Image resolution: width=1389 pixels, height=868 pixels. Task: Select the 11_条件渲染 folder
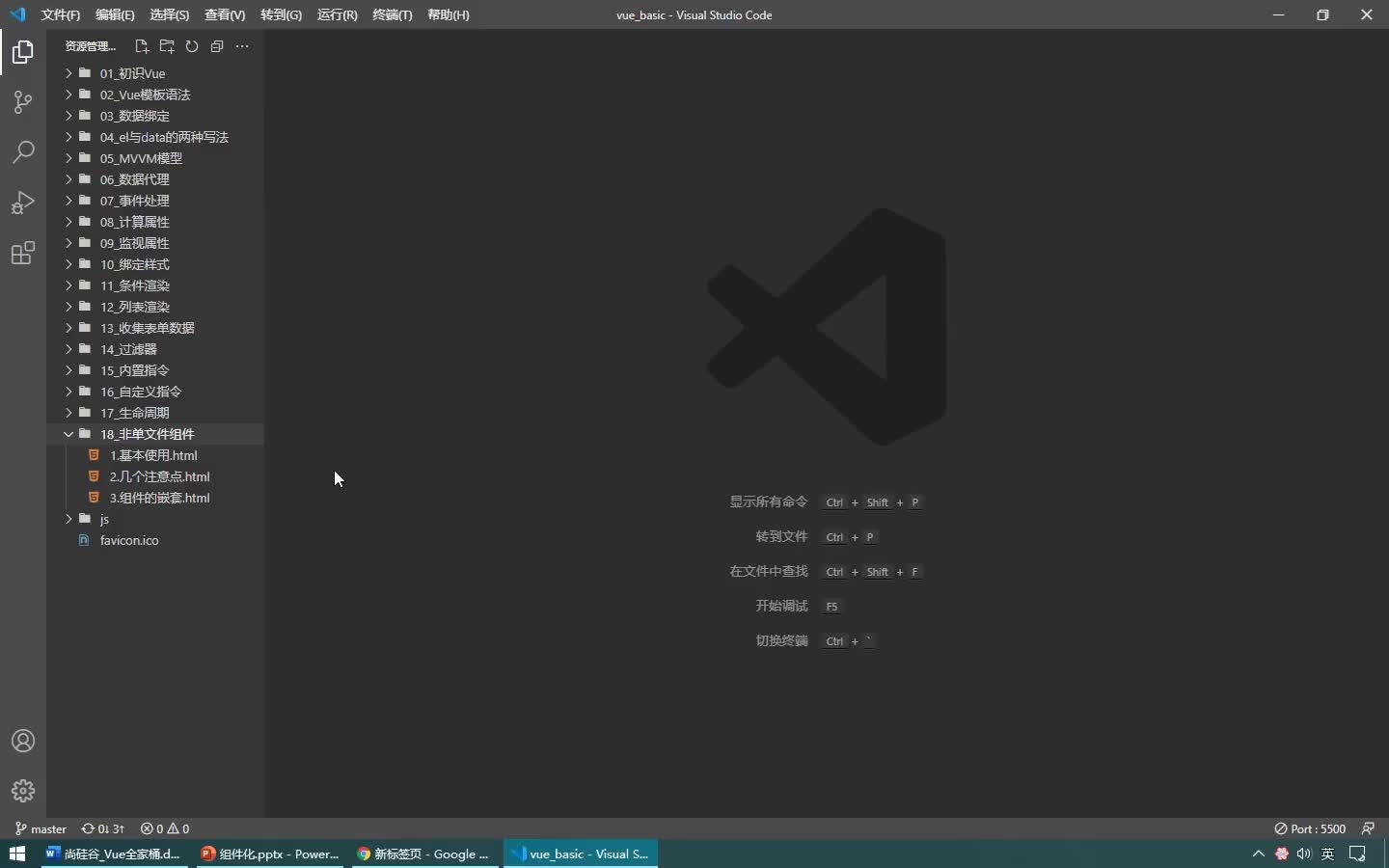pos(155,285)
